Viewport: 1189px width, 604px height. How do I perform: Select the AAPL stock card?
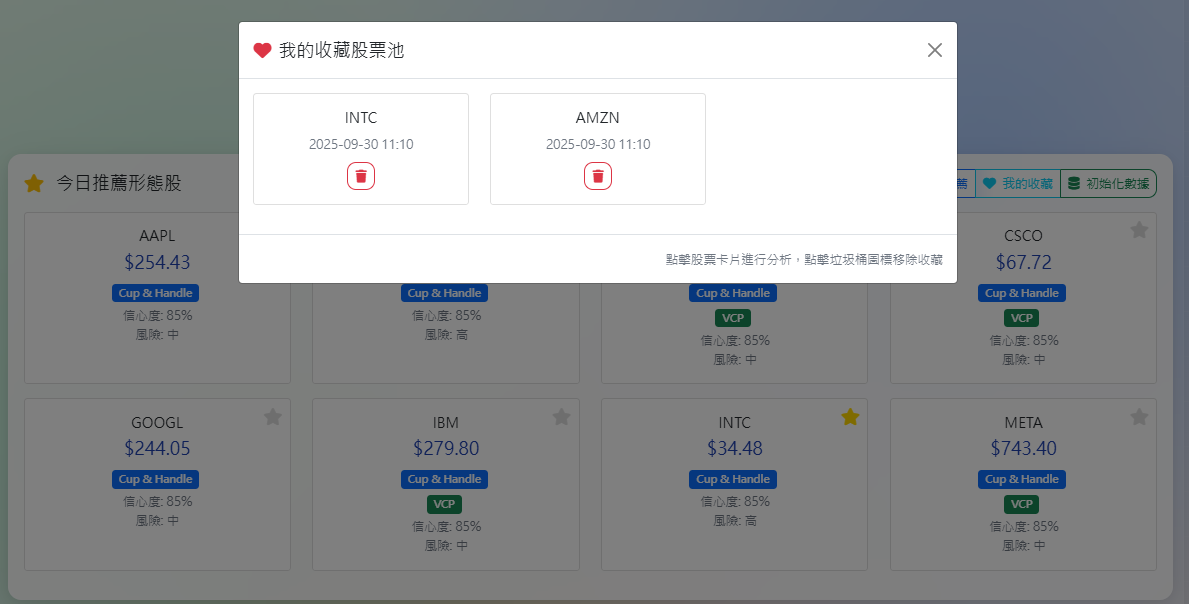click(157, 298)
